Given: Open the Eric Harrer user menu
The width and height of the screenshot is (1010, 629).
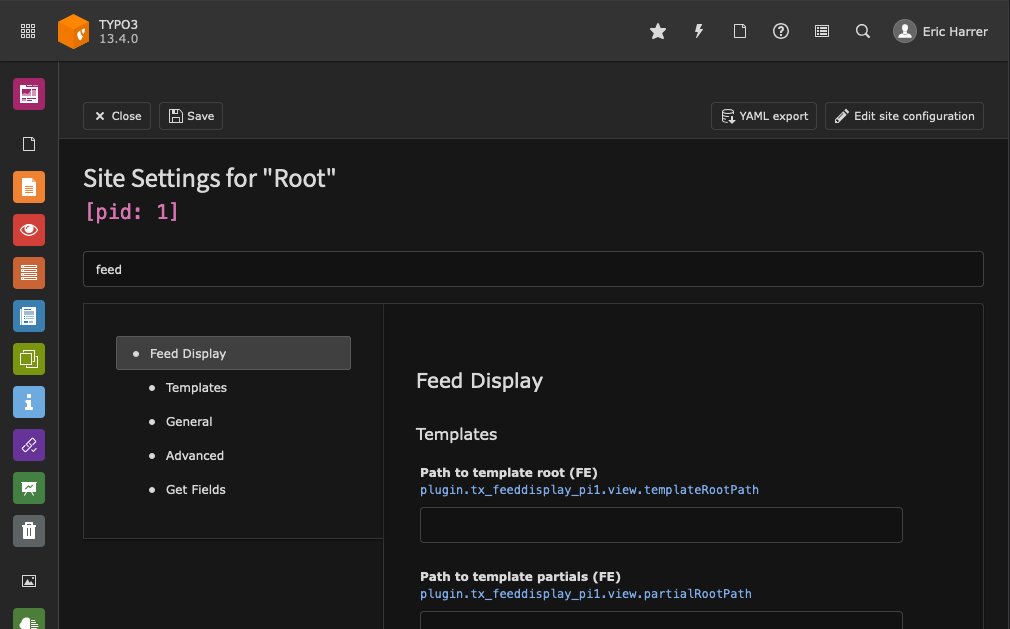Looking at the screenshot, I should (x=940, y=31).
